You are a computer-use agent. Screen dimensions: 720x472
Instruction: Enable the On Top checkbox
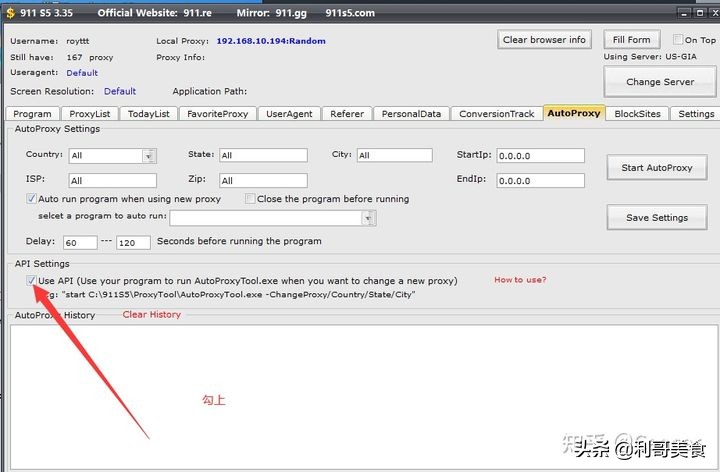[x=679, y=40]
